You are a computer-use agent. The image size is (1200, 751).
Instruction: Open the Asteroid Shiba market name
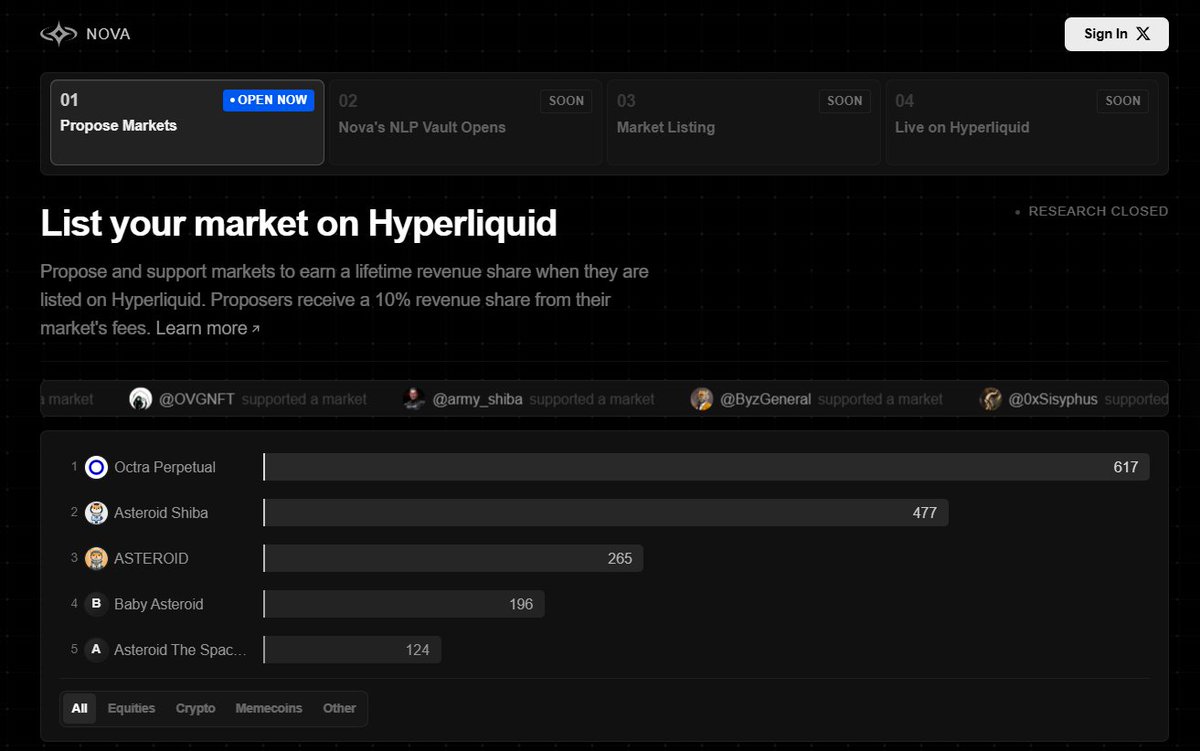pos(161,513)
